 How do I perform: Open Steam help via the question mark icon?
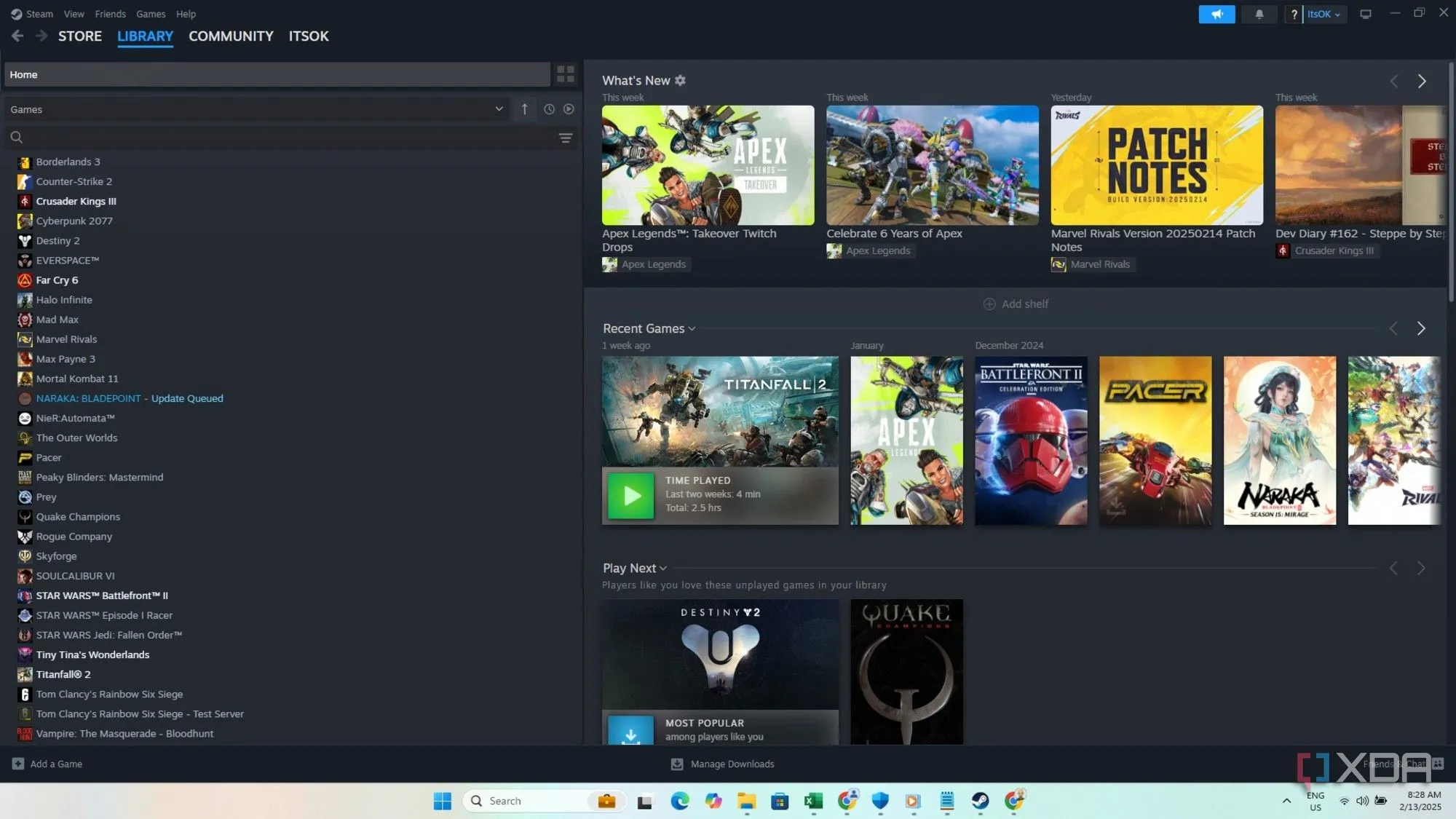click(x=1294, y=14)
